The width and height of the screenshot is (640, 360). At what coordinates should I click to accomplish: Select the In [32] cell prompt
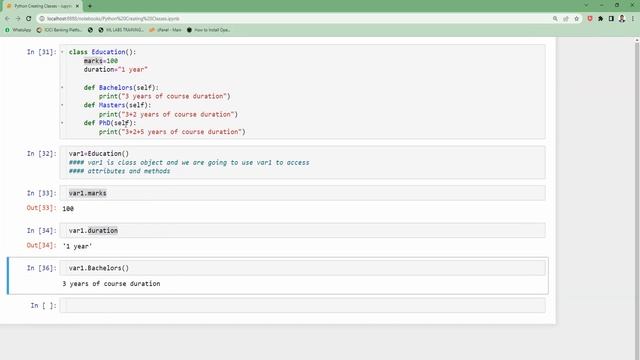[41, 153]
